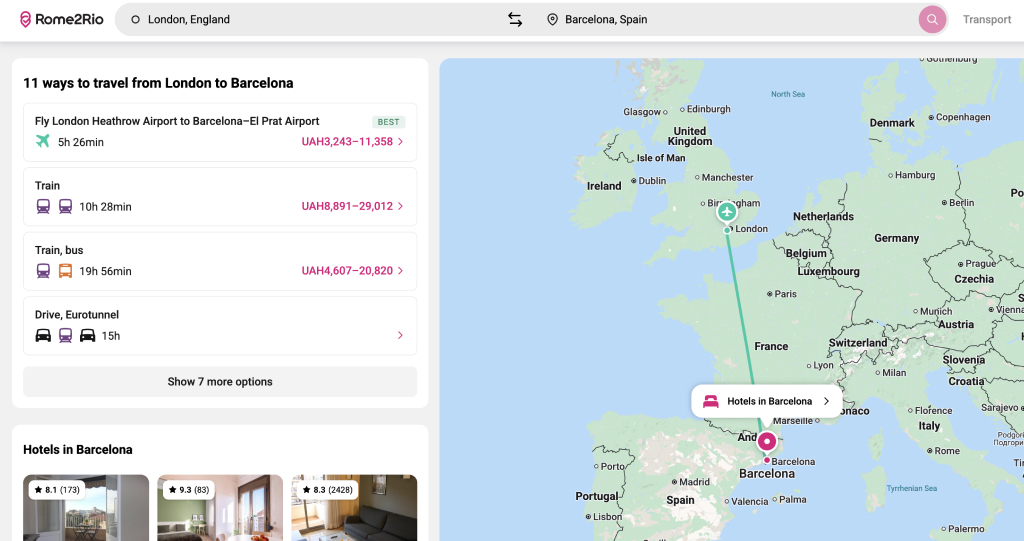Image resolution: width=1024 pixels, height=541 pixels.
Task: Open hotel thumbnail rated 8.3 (2428)
Action: point(354,508)
